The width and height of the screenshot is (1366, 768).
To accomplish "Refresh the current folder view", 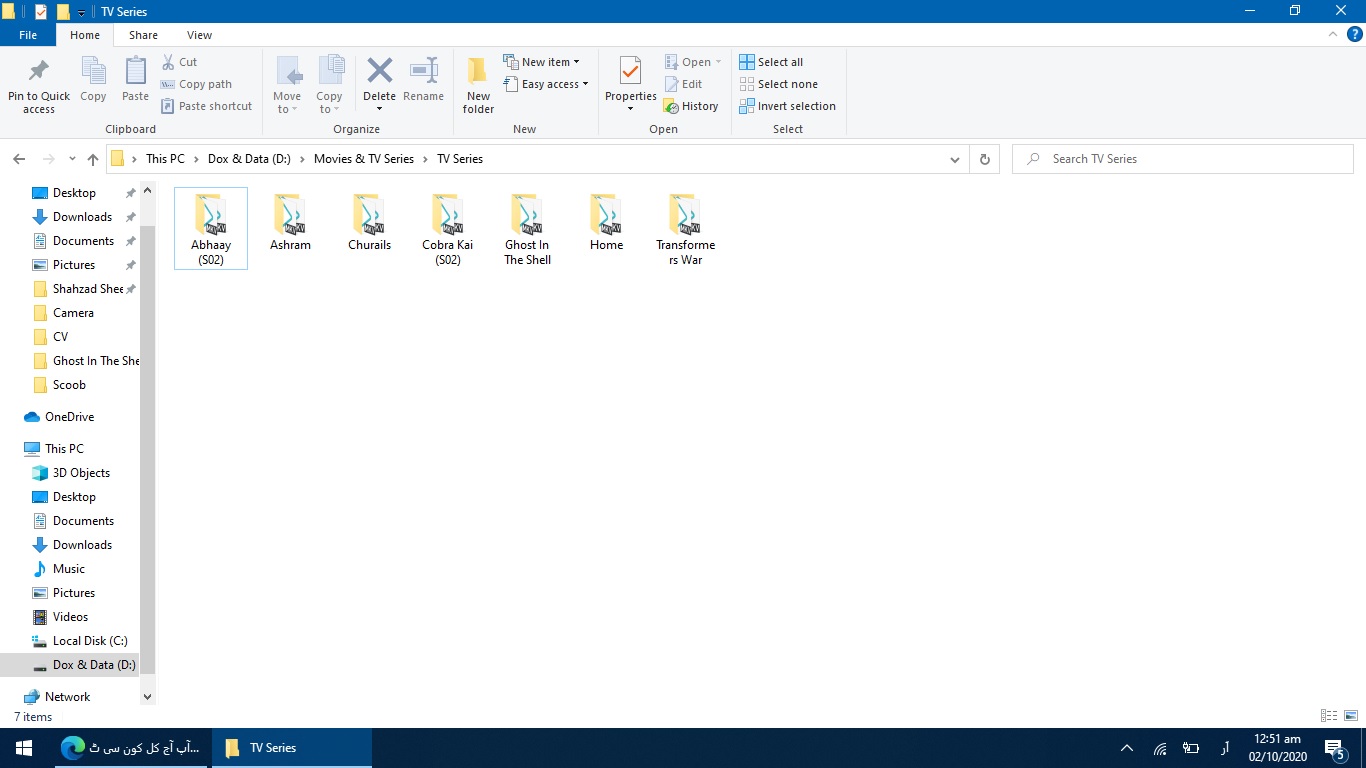I will 985,159.
